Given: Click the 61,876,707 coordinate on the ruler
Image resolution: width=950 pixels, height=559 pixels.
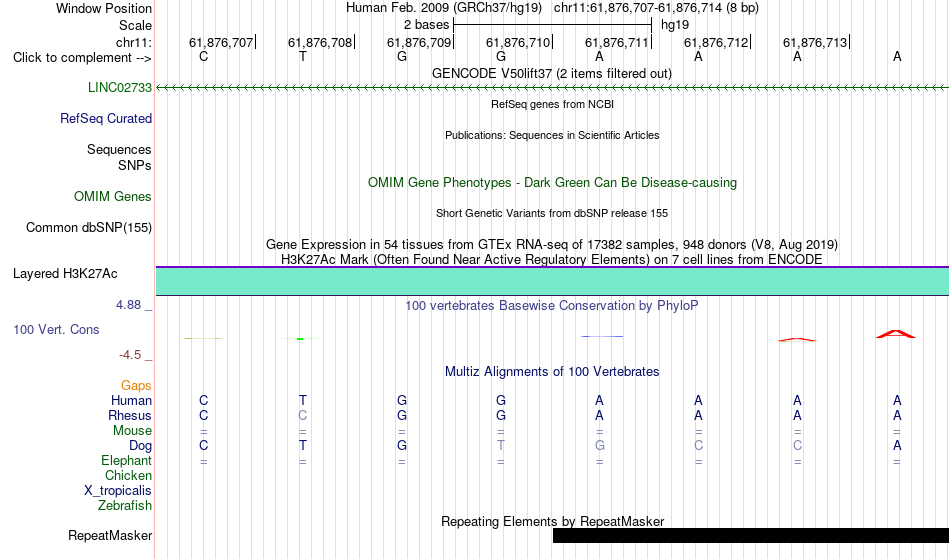Looking at the screenshot, I should click(221, 42).
